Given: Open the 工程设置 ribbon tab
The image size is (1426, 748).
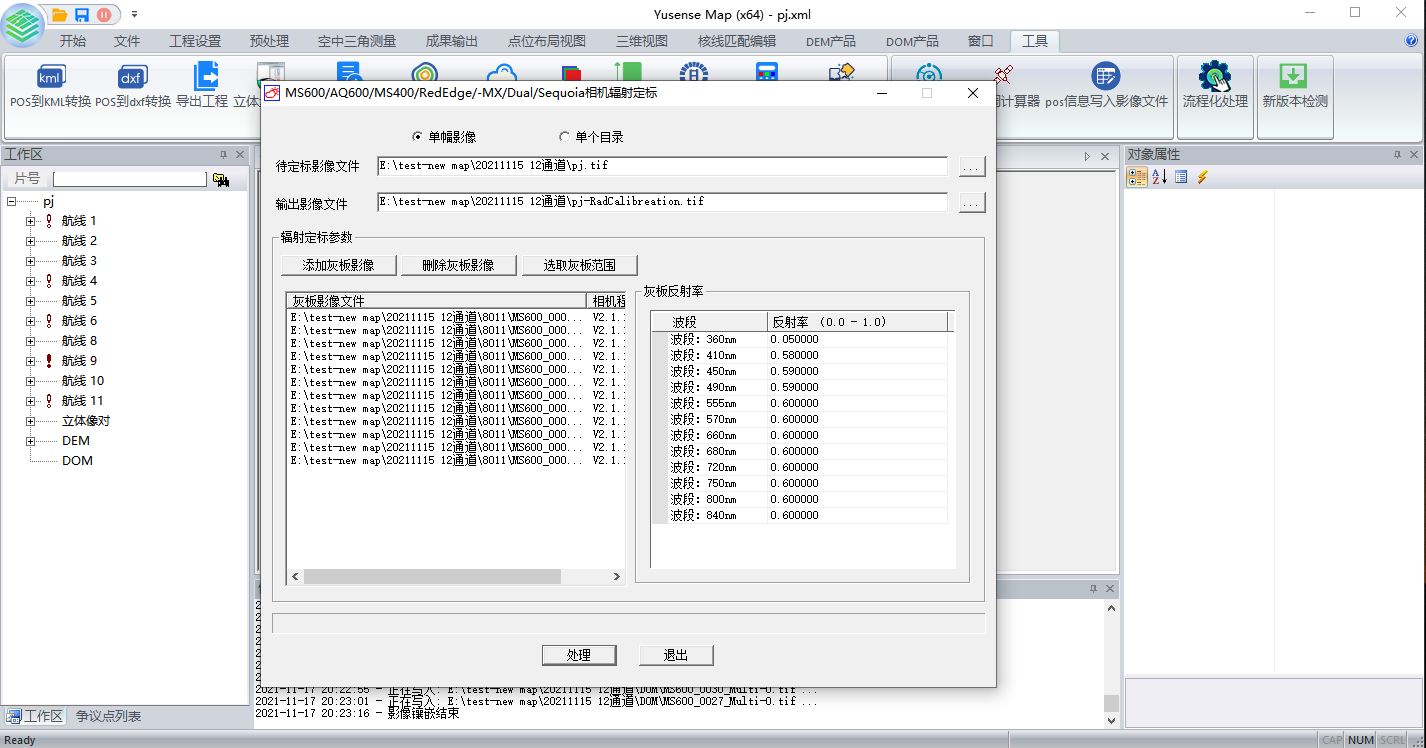Looking at the screenshot, I should click(195, 42).
